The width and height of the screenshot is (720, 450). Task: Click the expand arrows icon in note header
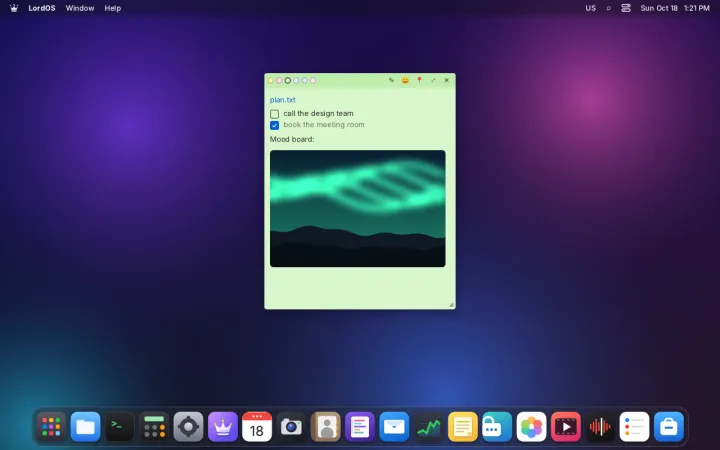(x=433, y=80)
